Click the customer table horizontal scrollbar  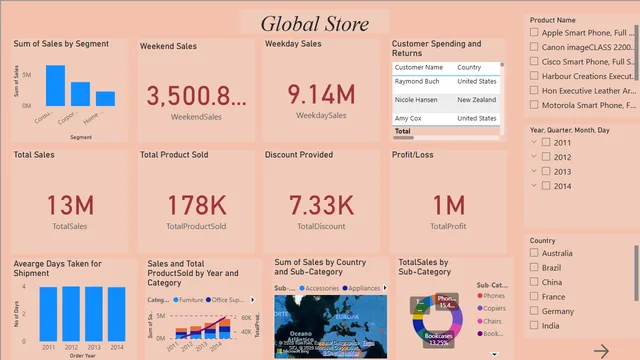coord(404,138)
